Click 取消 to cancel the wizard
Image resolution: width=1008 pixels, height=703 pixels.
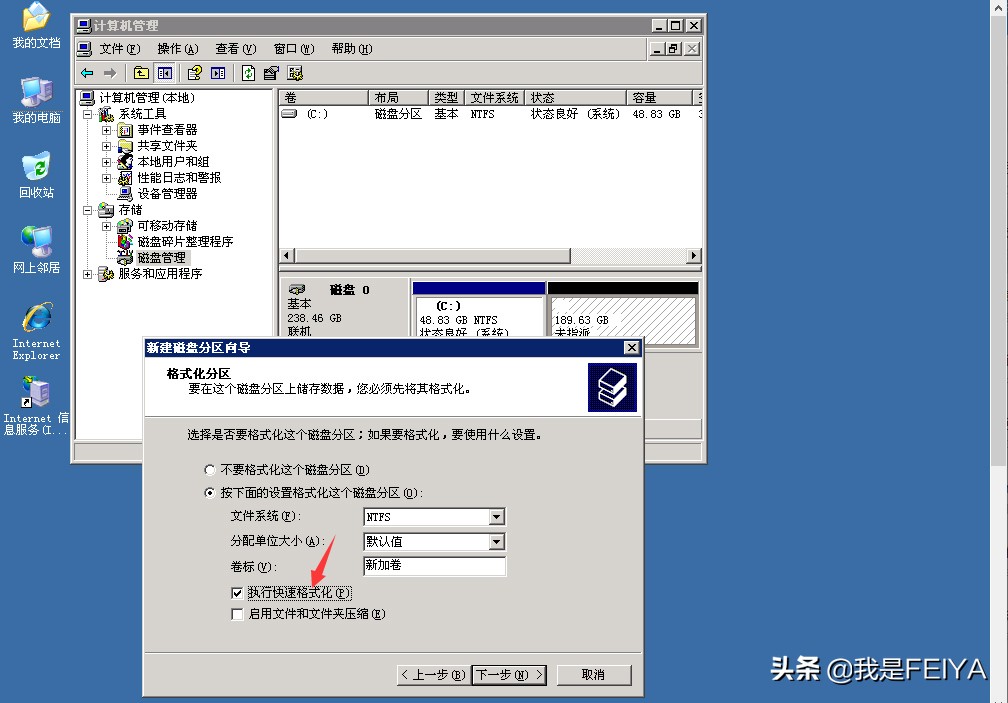[594, 675]
